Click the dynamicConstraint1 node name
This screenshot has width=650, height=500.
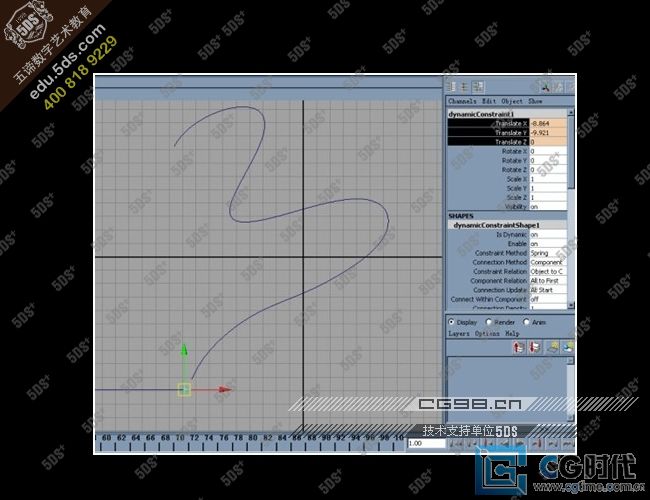point(481,114)
